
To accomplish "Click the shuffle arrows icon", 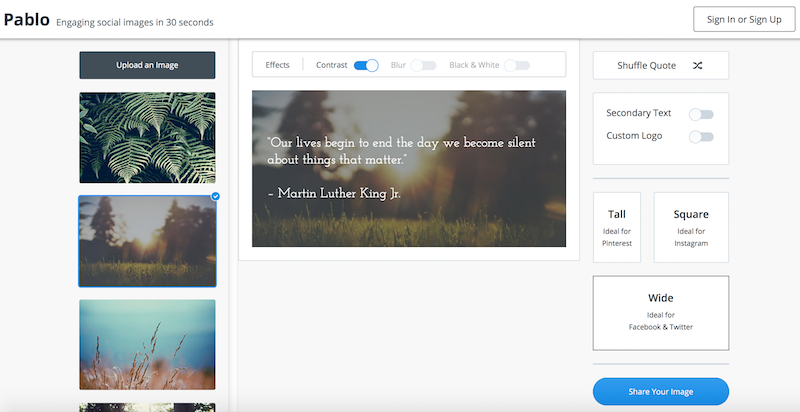I will point(697,66).
